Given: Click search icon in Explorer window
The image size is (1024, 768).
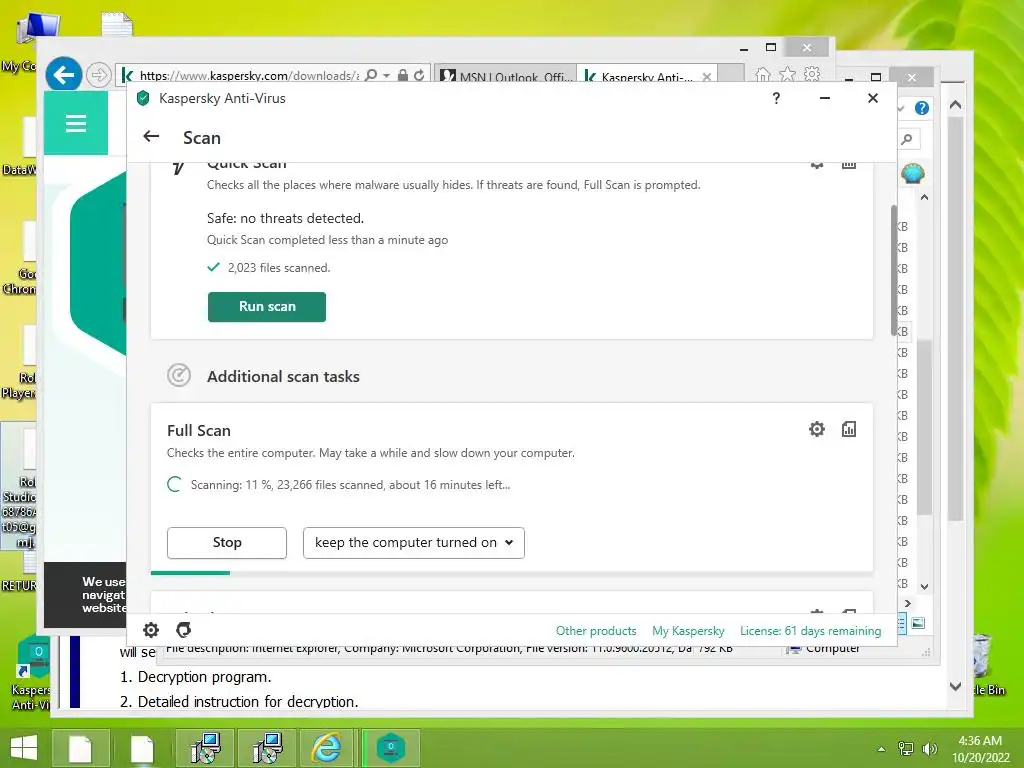Looking at the screenshot, I should pyautogui.click(x=906, y=139).
